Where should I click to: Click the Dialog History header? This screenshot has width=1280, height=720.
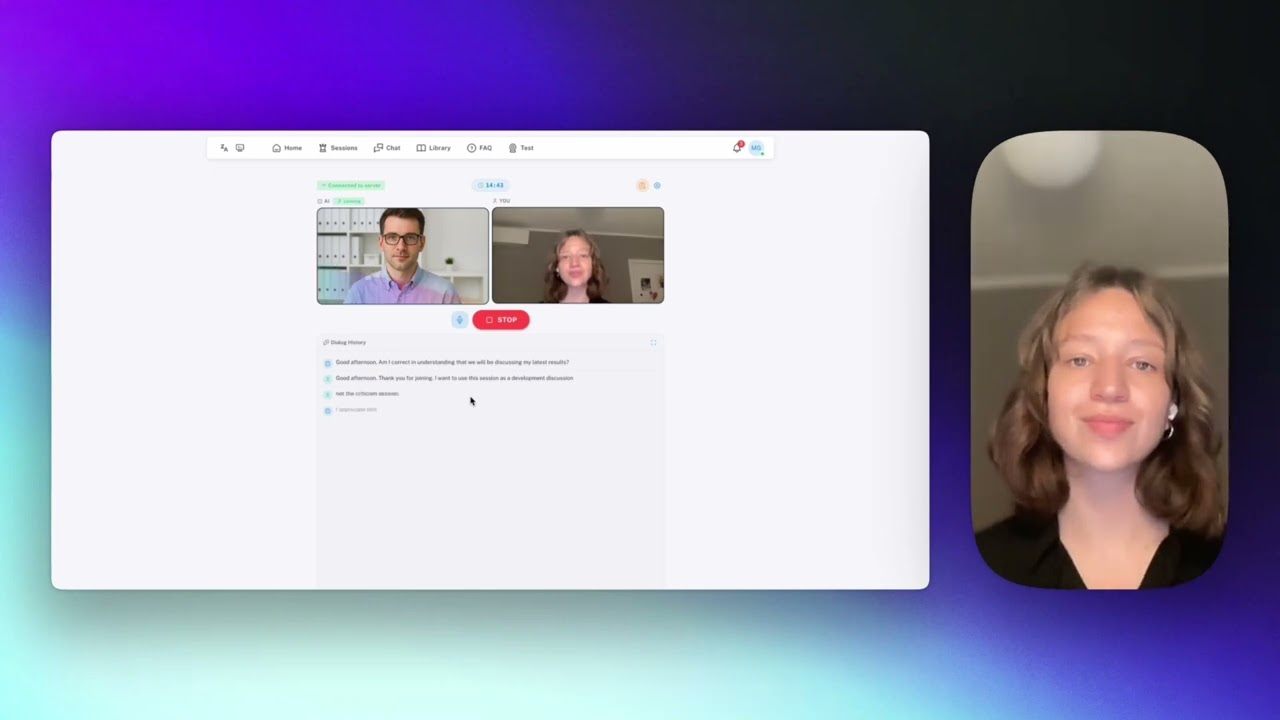345,342
